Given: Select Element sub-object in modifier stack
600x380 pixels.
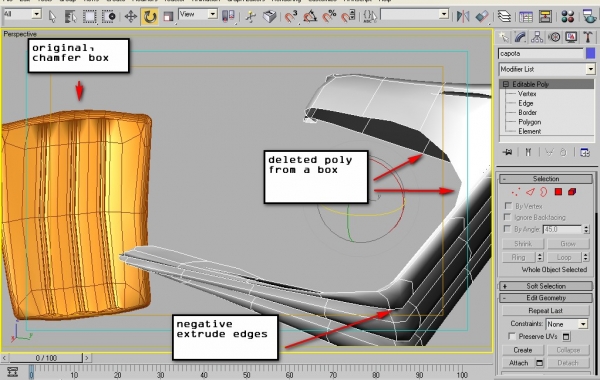Looking at the screenshot, I should [530, 131].
